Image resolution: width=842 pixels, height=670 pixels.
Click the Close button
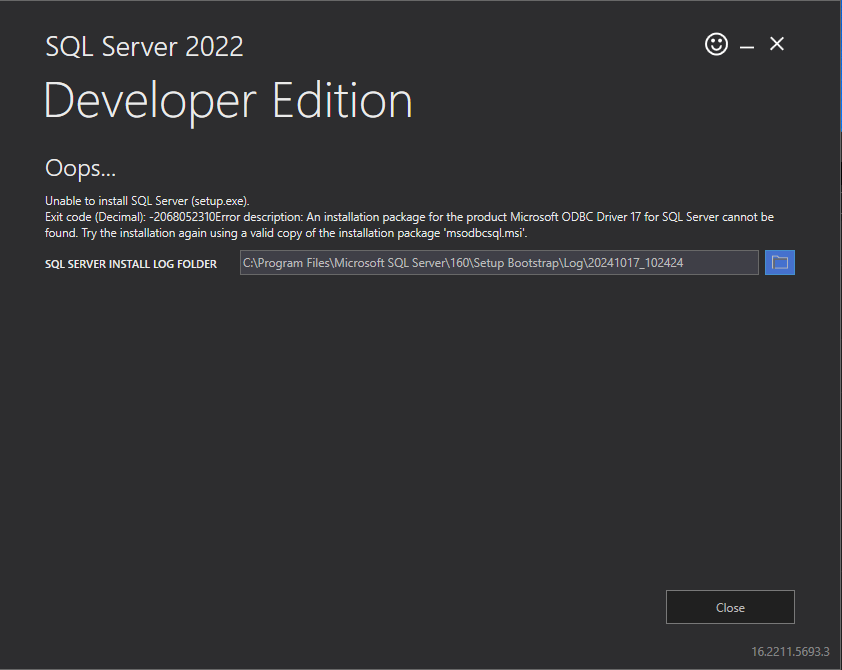(x=730, y=607)
